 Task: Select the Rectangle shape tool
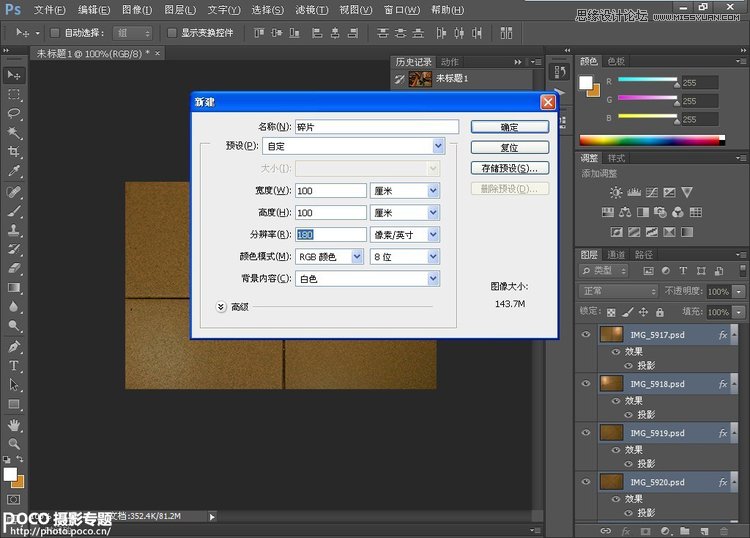tap(14, 405)
